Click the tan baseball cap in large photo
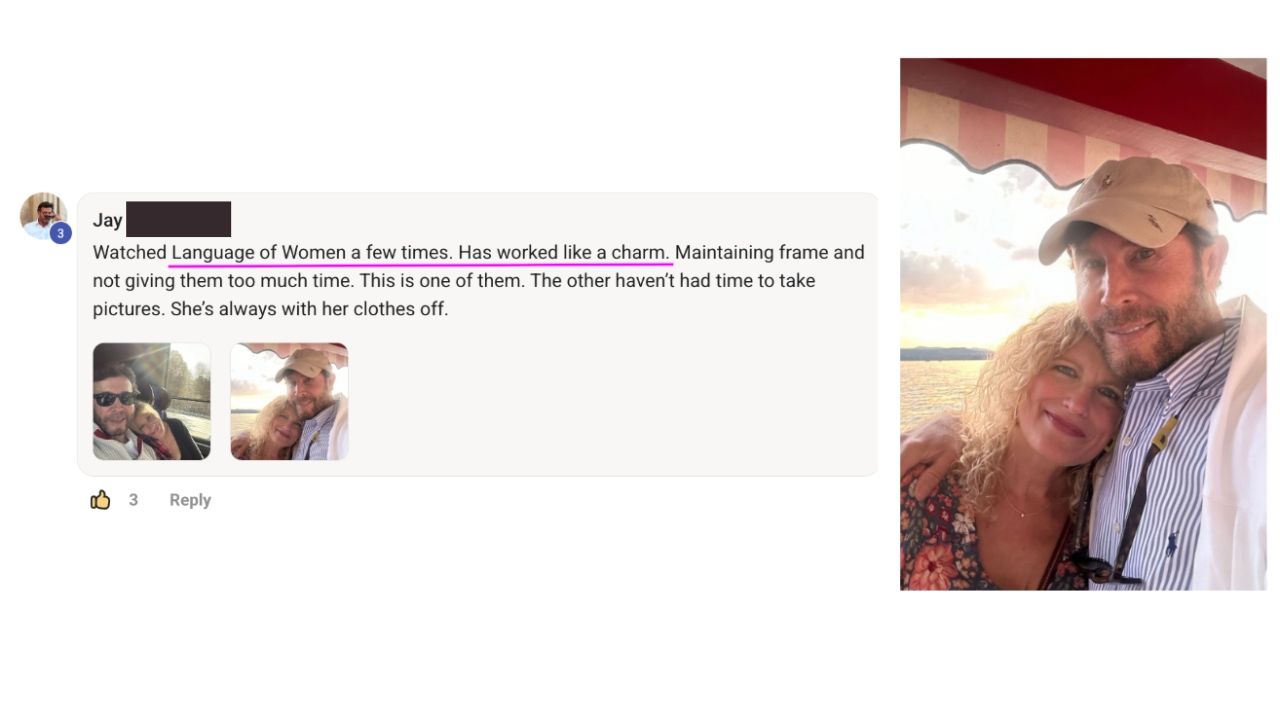Screen dimensions: 1280x720 pos(1130,207)
